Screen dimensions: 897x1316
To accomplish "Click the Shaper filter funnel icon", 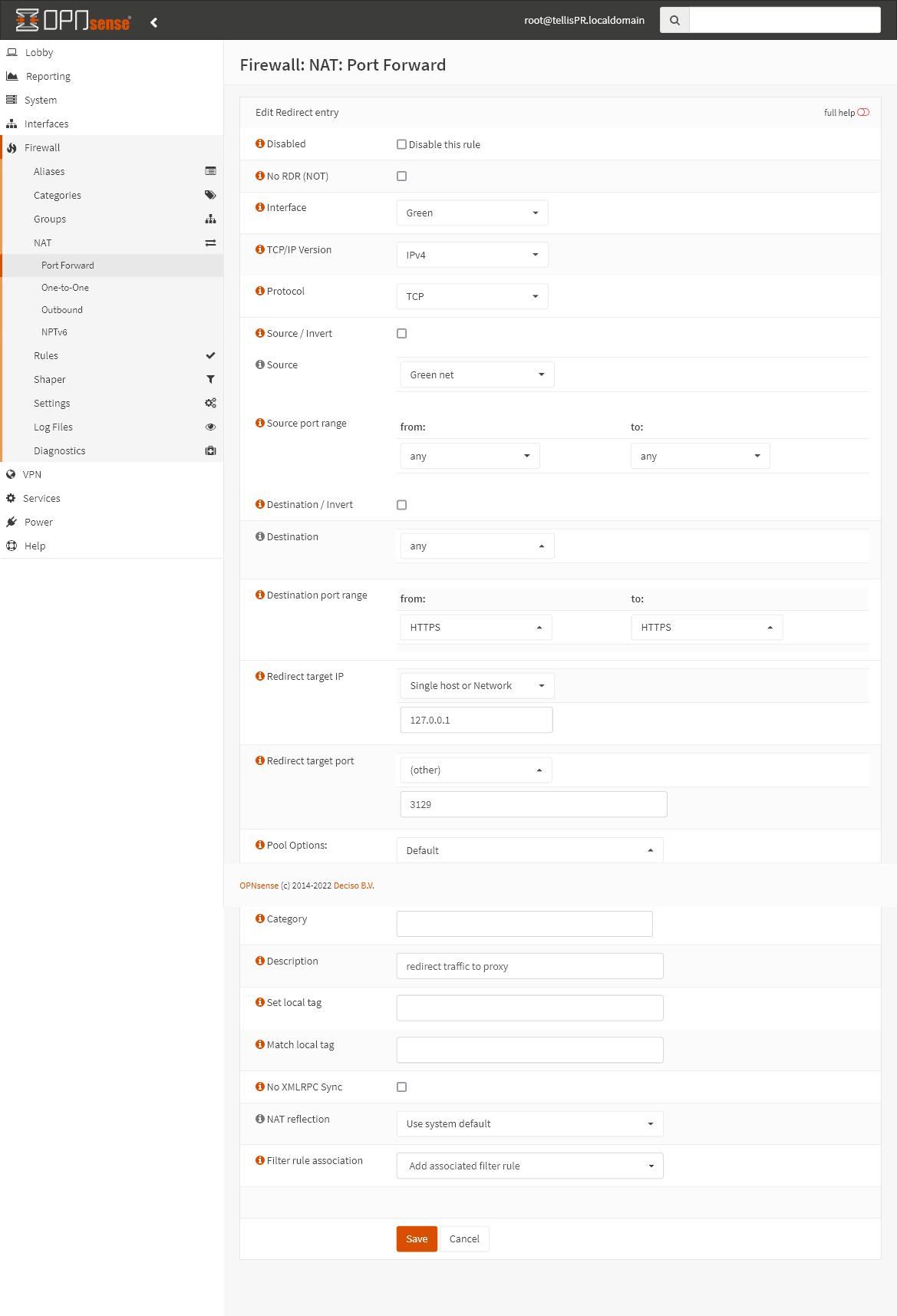I will click(x=210, y=379).
